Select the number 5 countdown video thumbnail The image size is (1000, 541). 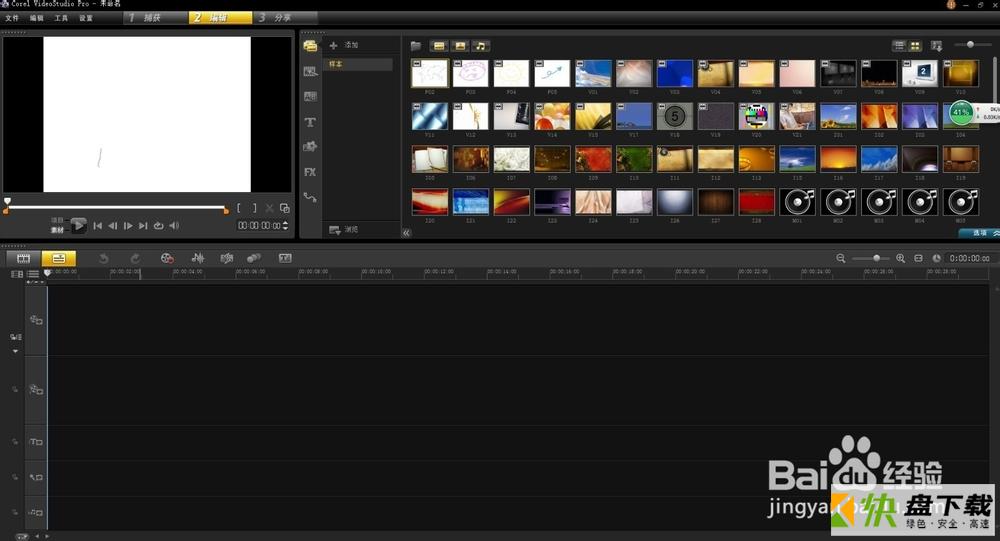(675, 117)
